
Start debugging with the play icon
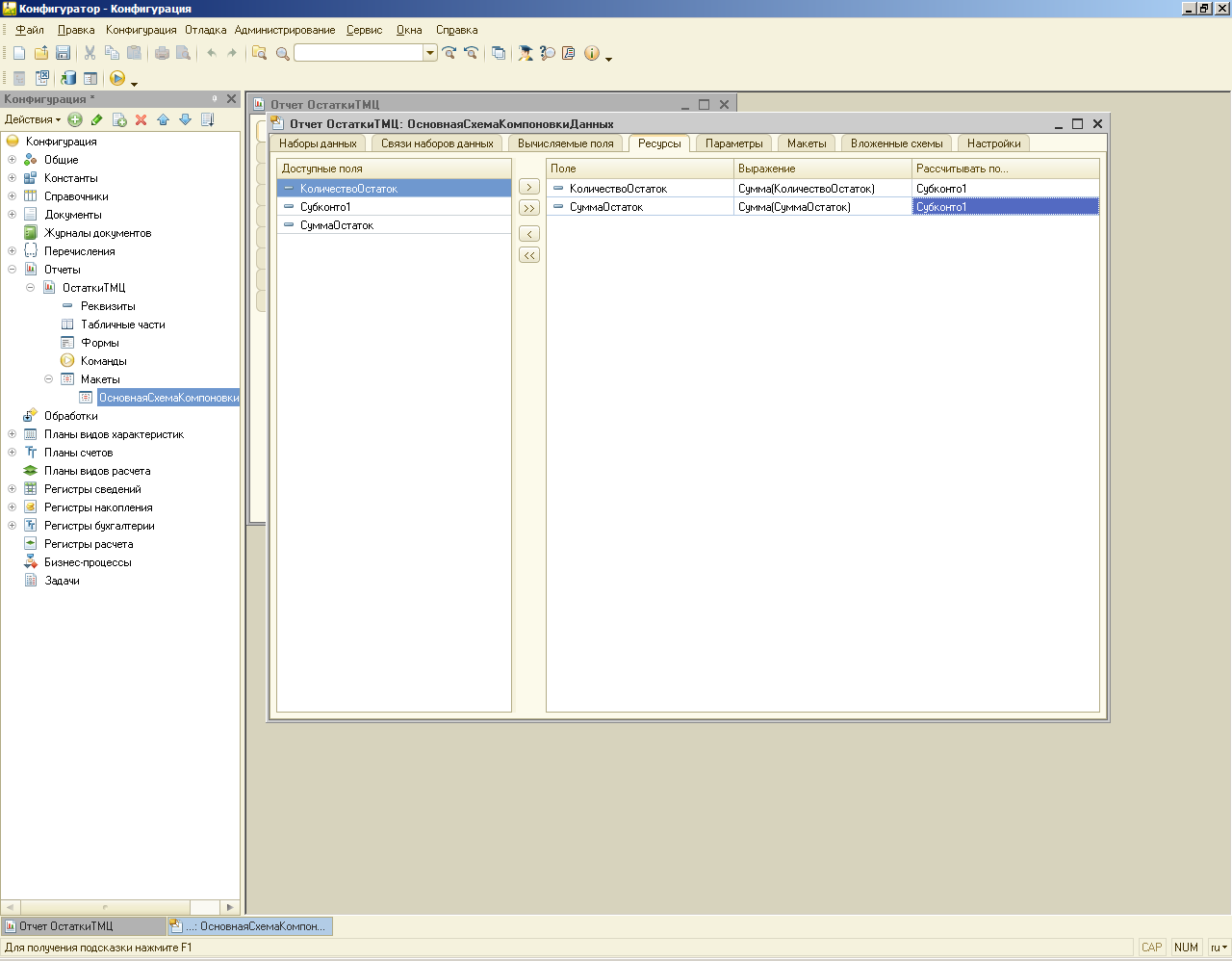pos(117,78)
